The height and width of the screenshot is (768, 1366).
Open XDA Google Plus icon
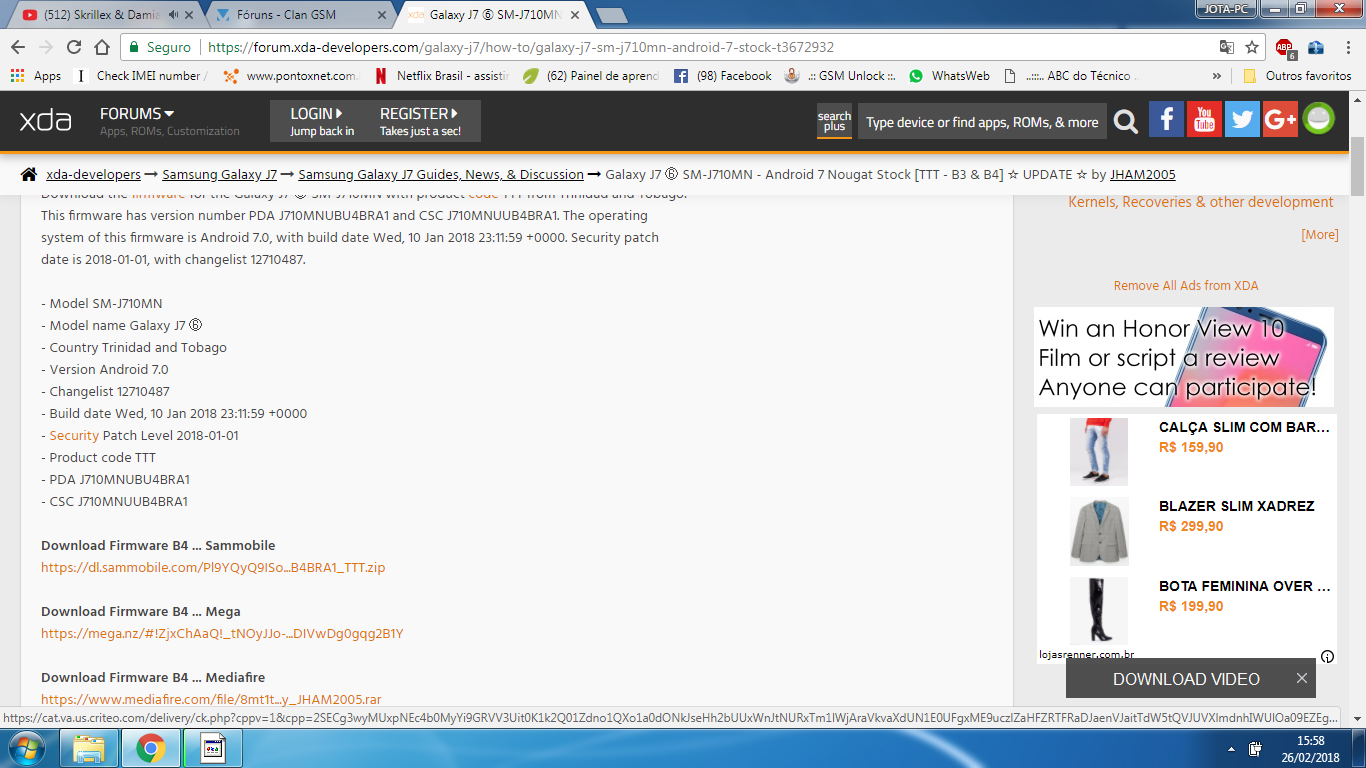1280,120
